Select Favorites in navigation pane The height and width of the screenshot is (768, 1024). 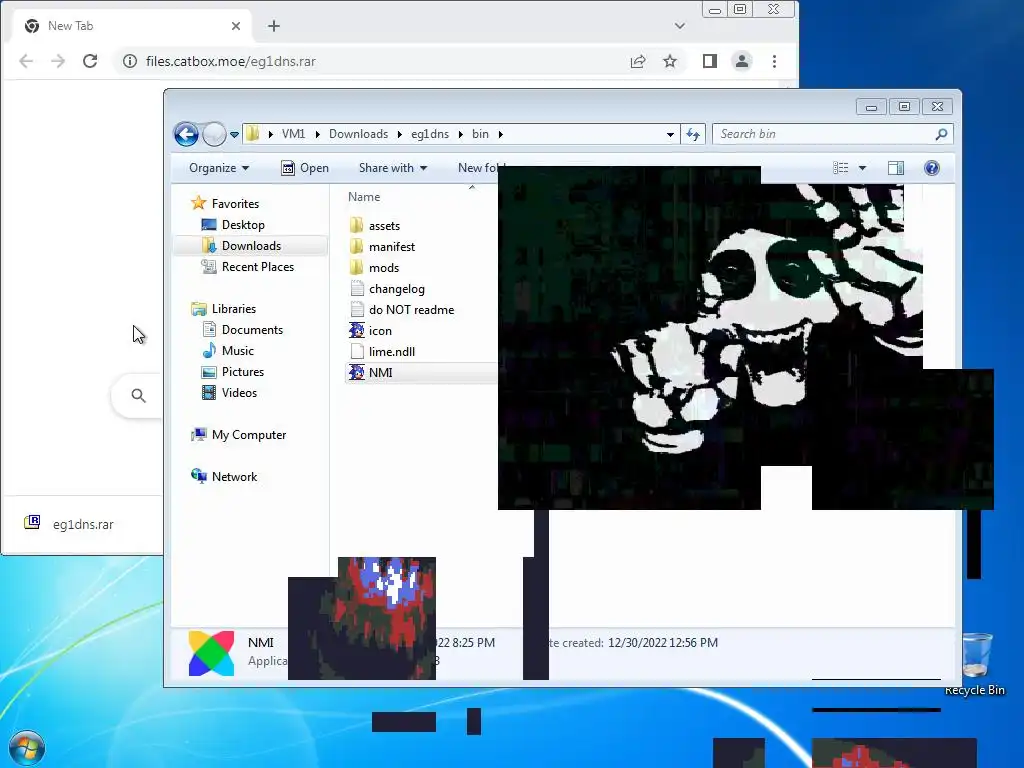tap(235, 204)
